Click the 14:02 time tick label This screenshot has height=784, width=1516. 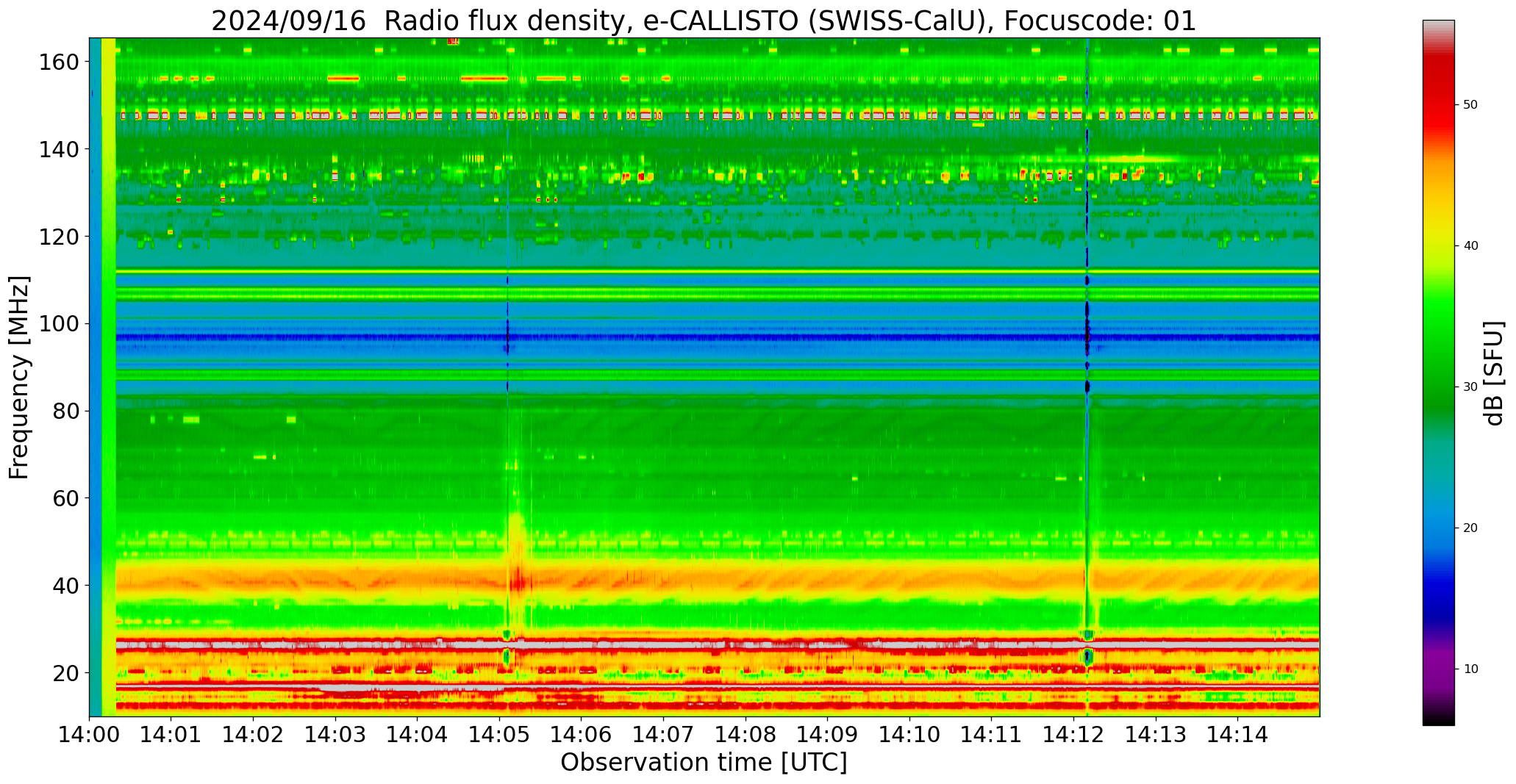pos(254,733)
